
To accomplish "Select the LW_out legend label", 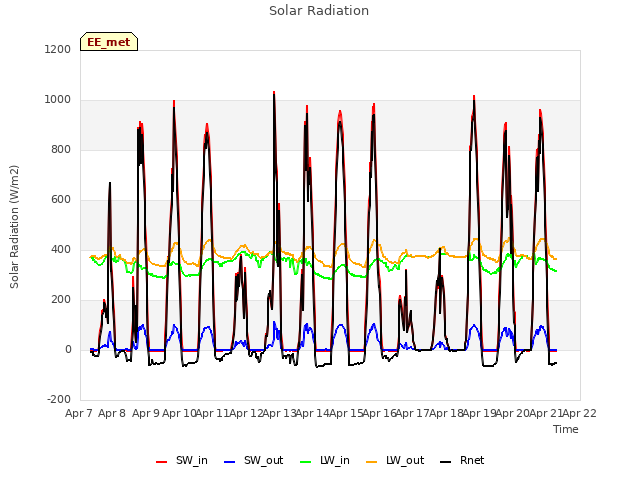I will [x=405, y=460].
